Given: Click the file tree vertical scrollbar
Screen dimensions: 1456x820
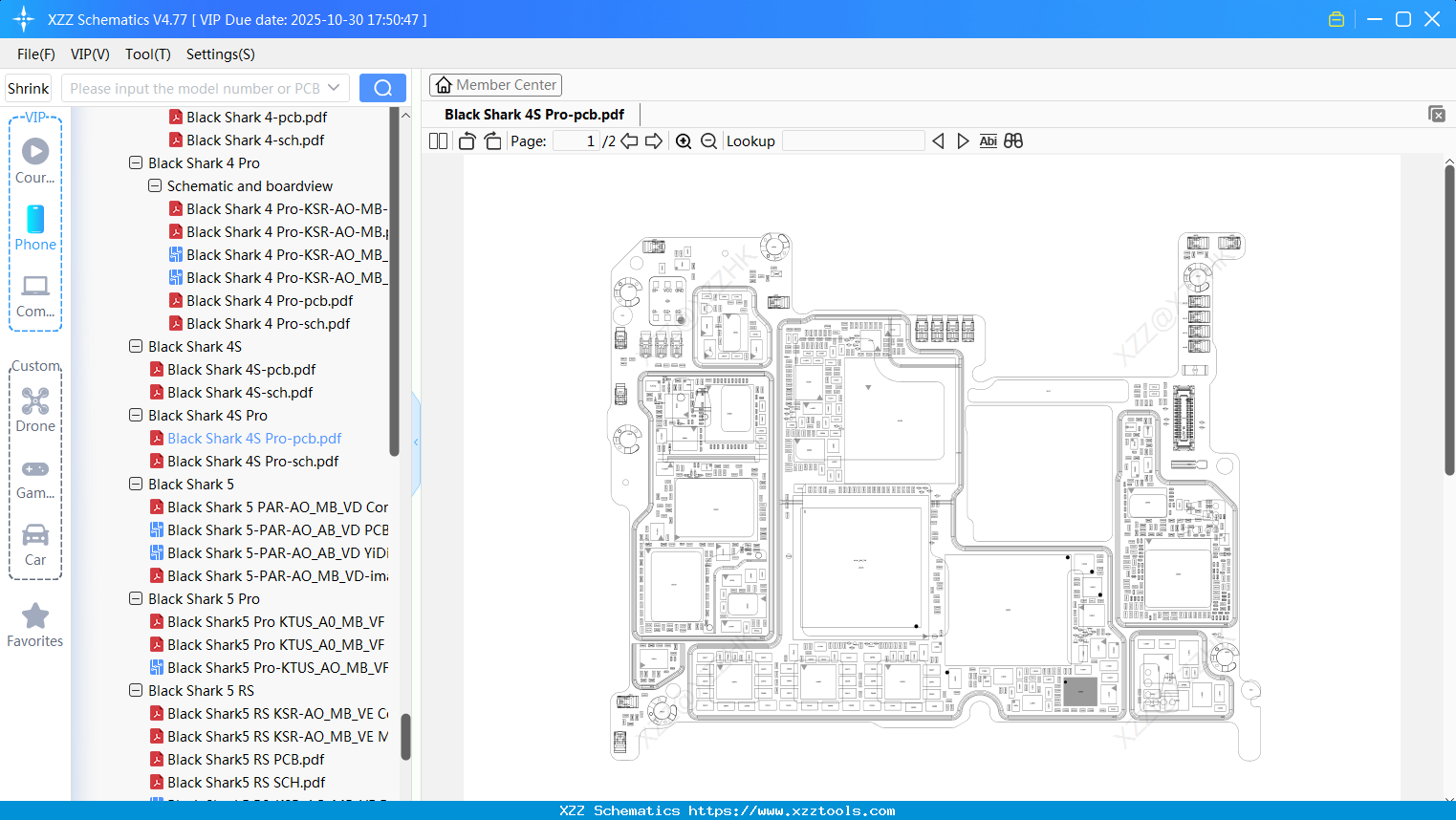Looking at the screenshot, I should pyautogui.click(x=394, y=282).
